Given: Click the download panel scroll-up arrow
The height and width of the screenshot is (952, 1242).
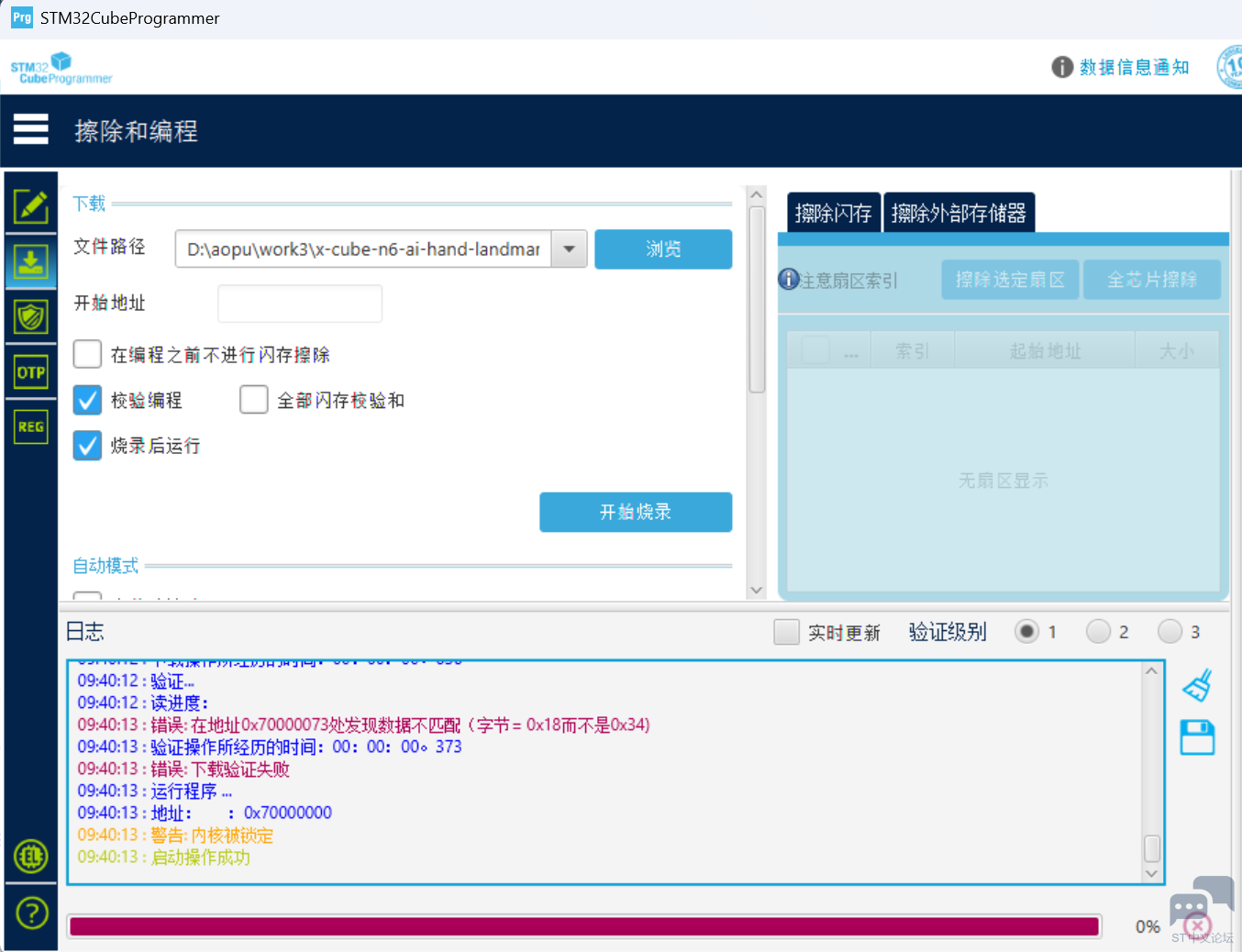Looking at the screenshot, I should pyautogui.click(x=757, y=194).
